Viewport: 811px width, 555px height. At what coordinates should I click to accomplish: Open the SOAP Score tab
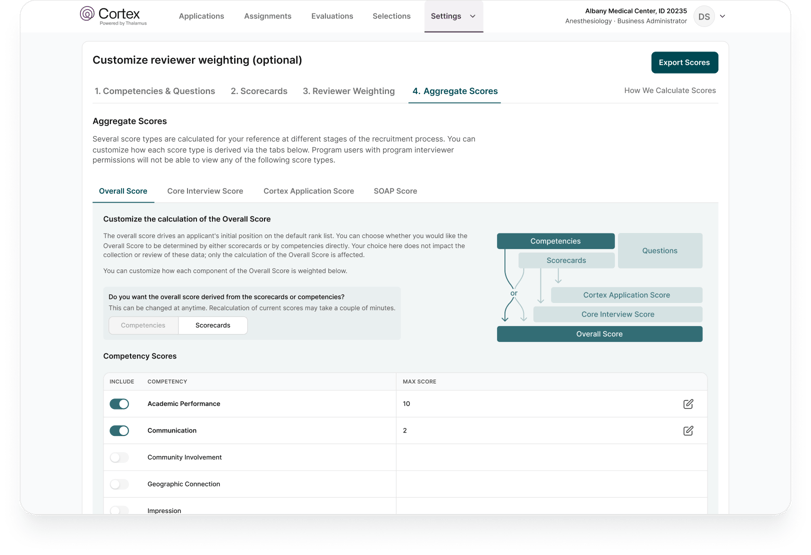(x=395, y=191)
